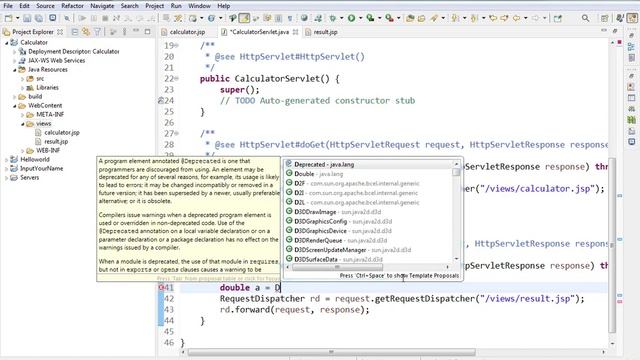The width and height of the screenshot is (640, 360).
Task: Expand the Helloworld project
Action: point(7,160)
